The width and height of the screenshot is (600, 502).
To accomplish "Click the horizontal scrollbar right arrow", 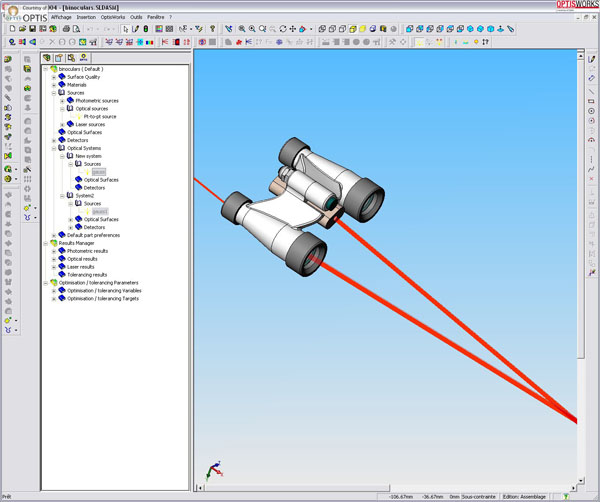I will [573, 488].
